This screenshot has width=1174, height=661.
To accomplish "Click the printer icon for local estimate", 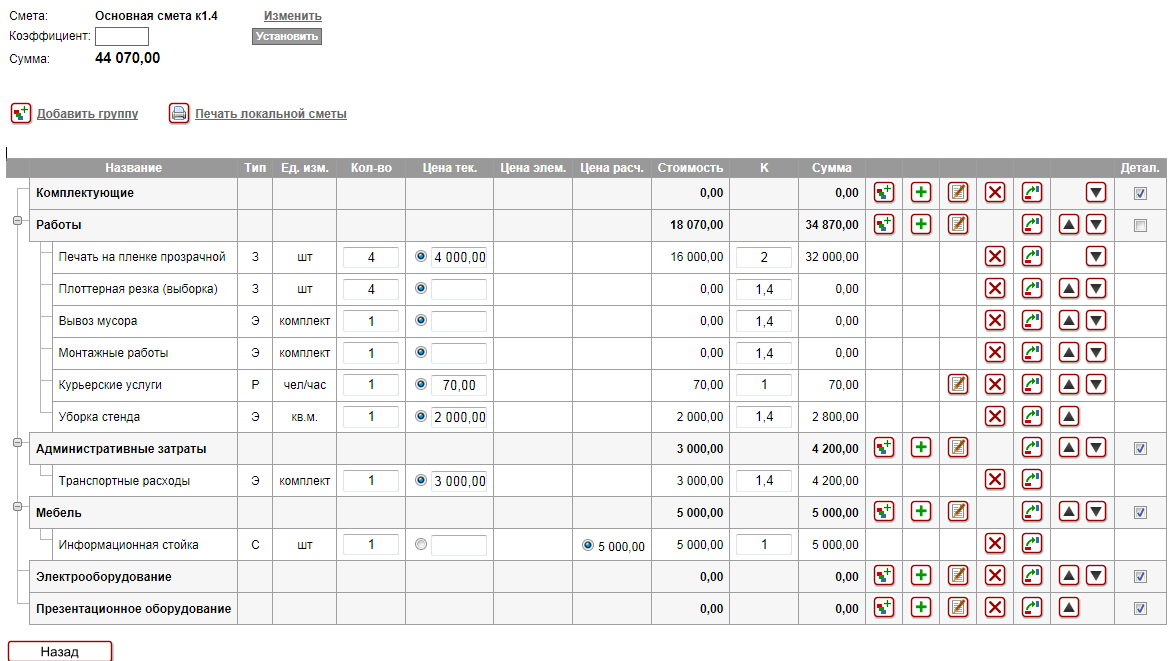I will tap(179, 114).
